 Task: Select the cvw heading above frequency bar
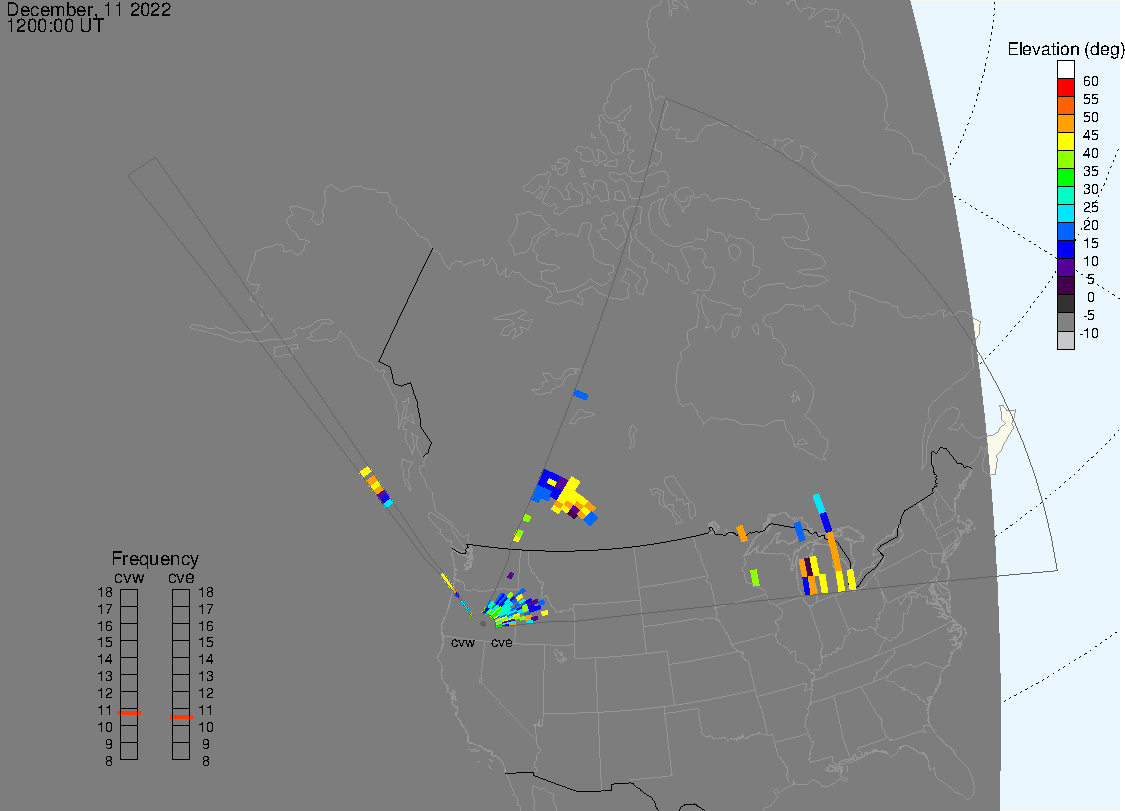point(129,578)
